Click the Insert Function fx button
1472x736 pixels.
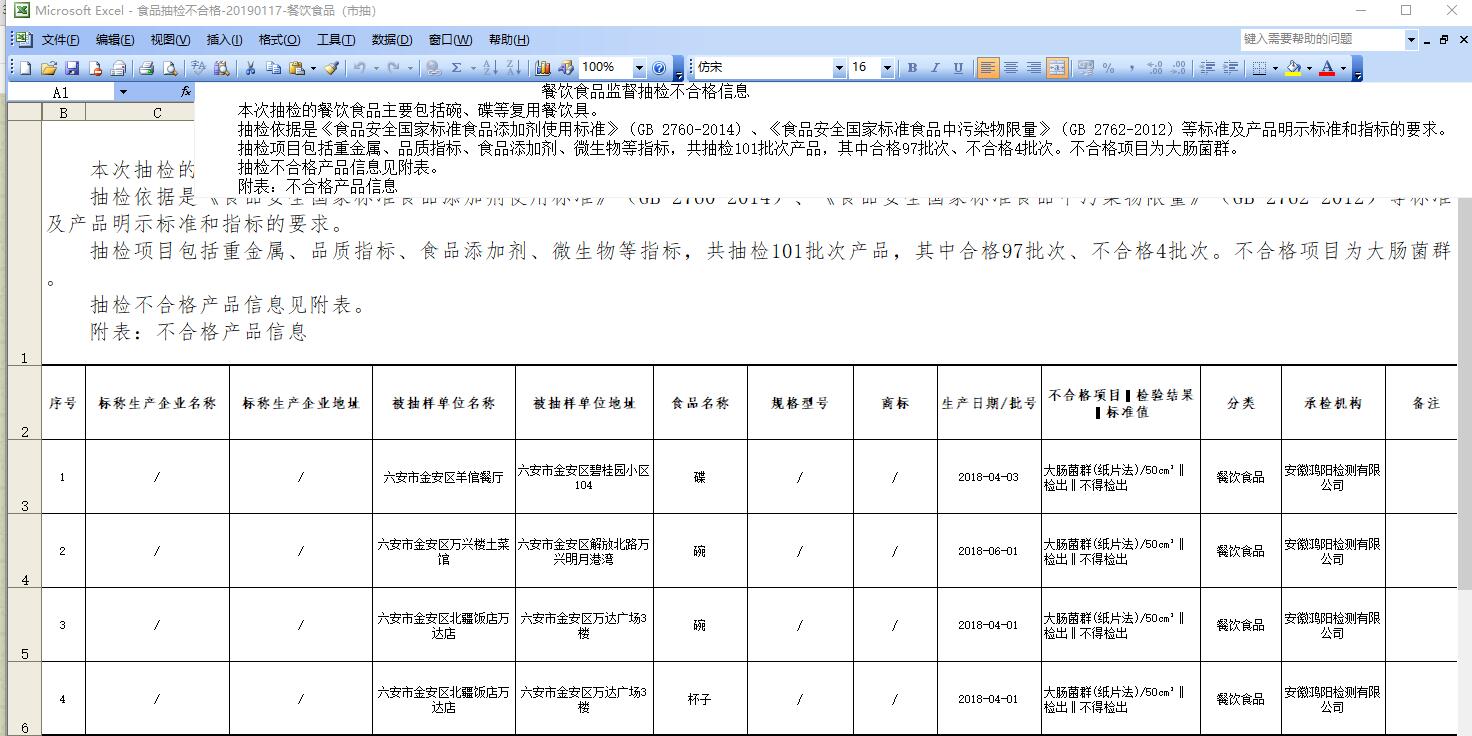tap(186, 92)
